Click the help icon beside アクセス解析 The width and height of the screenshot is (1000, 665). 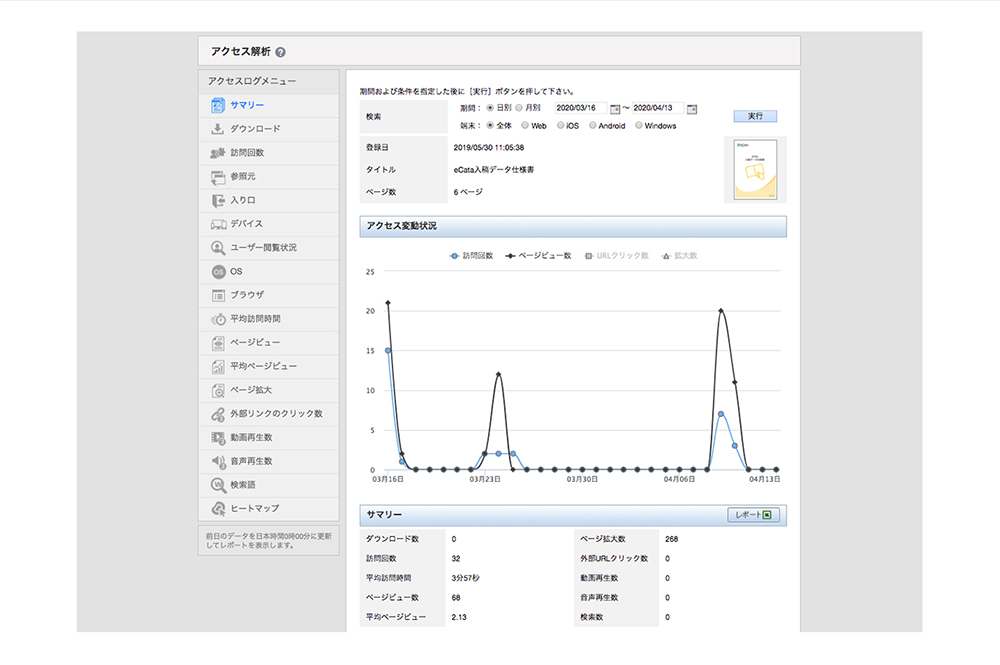(x=280, y=52)
